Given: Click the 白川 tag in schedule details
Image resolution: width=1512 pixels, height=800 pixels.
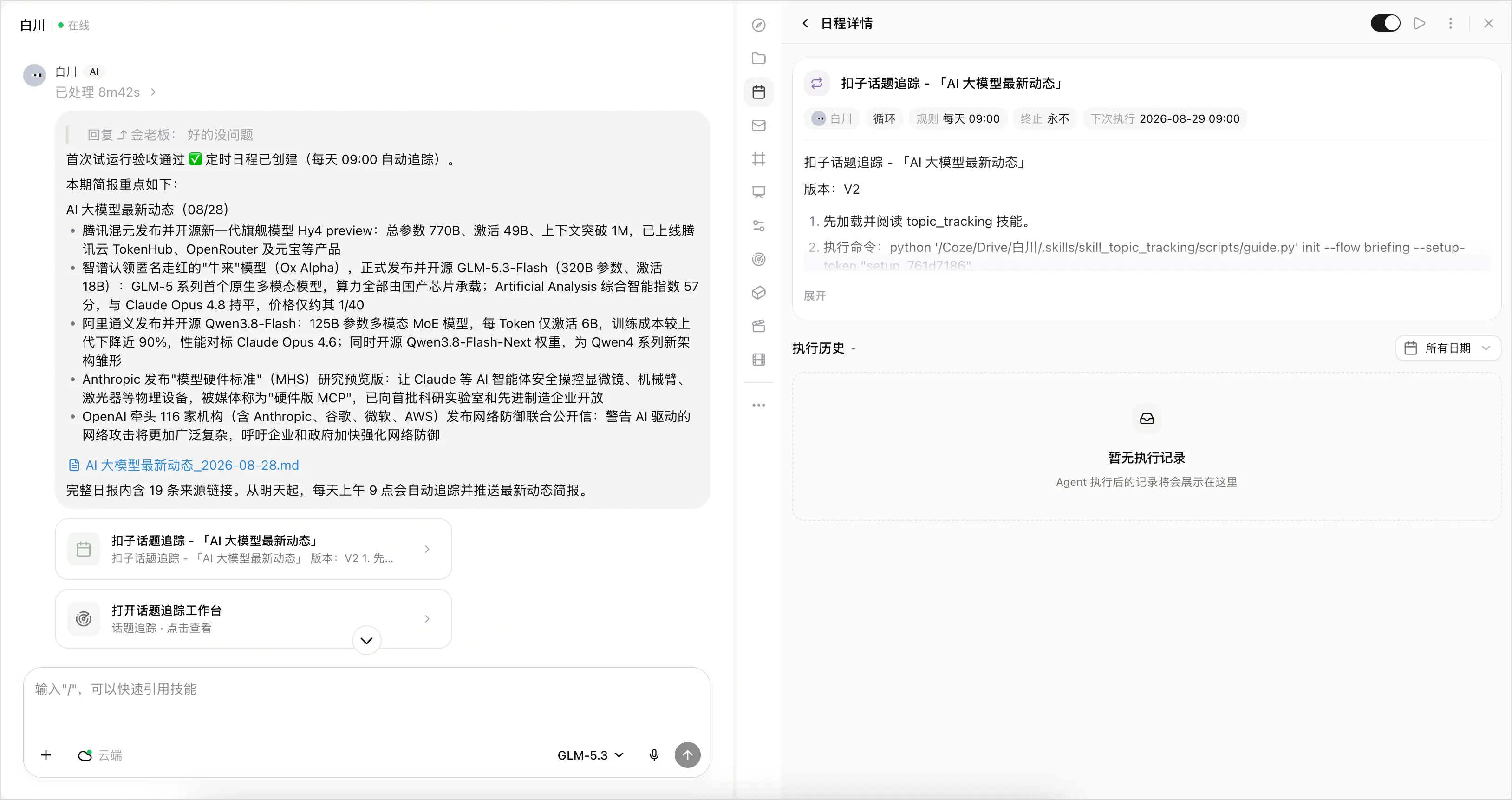Looking at the screenshot, I should [831, 118].
